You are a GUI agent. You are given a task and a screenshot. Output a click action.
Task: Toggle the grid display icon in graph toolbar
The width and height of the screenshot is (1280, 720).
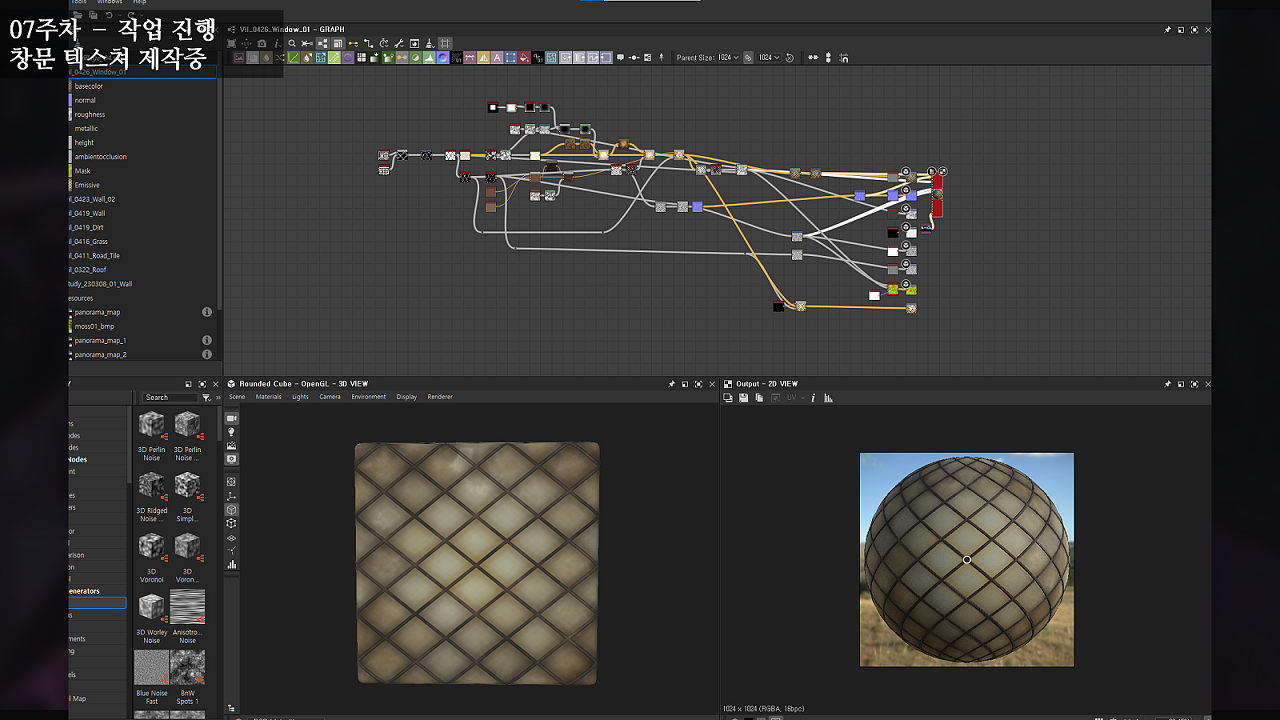click(x=445, y=43)
